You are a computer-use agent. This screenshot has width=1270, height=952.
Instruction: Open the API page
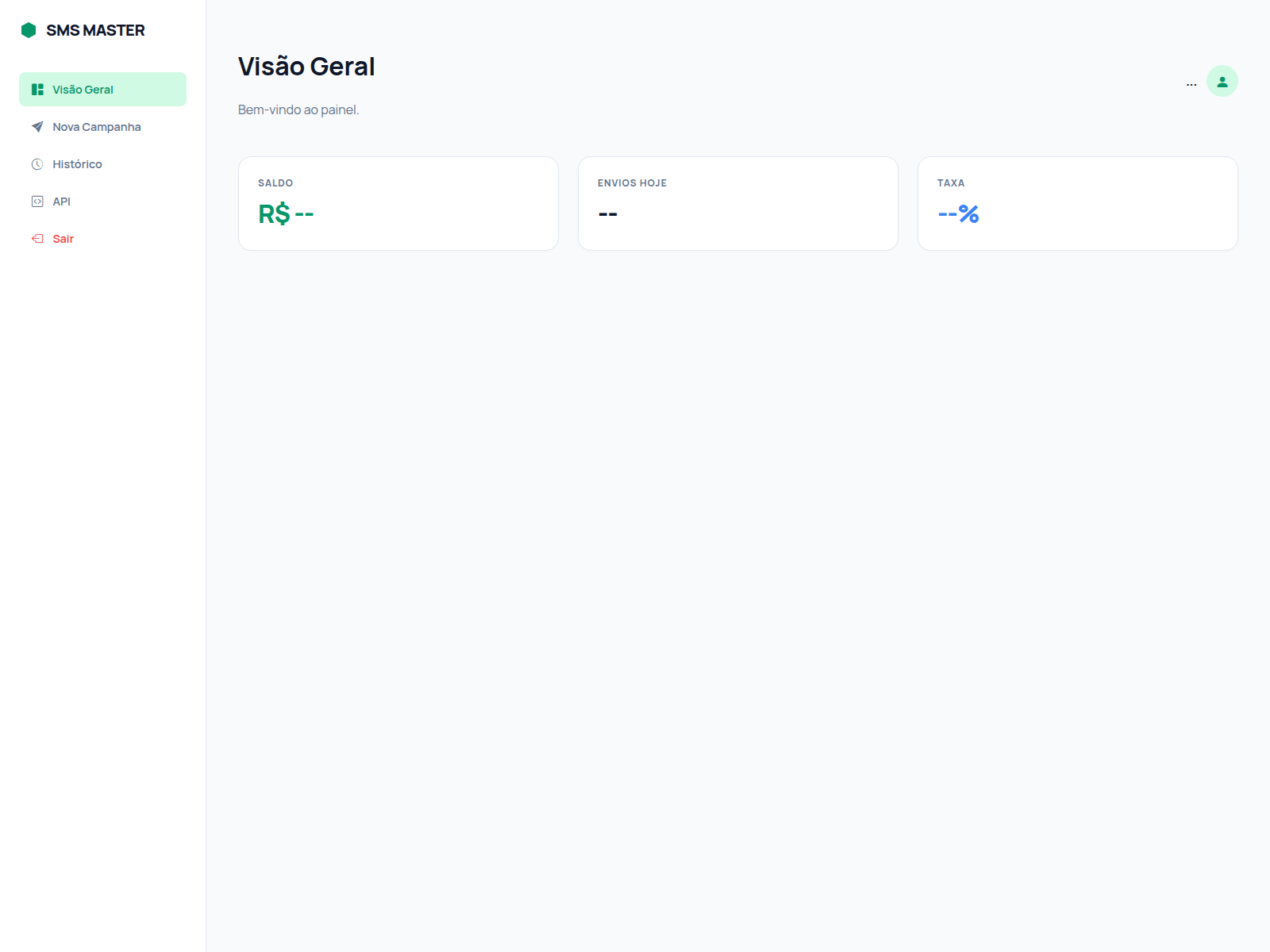(x=61, y=201)
